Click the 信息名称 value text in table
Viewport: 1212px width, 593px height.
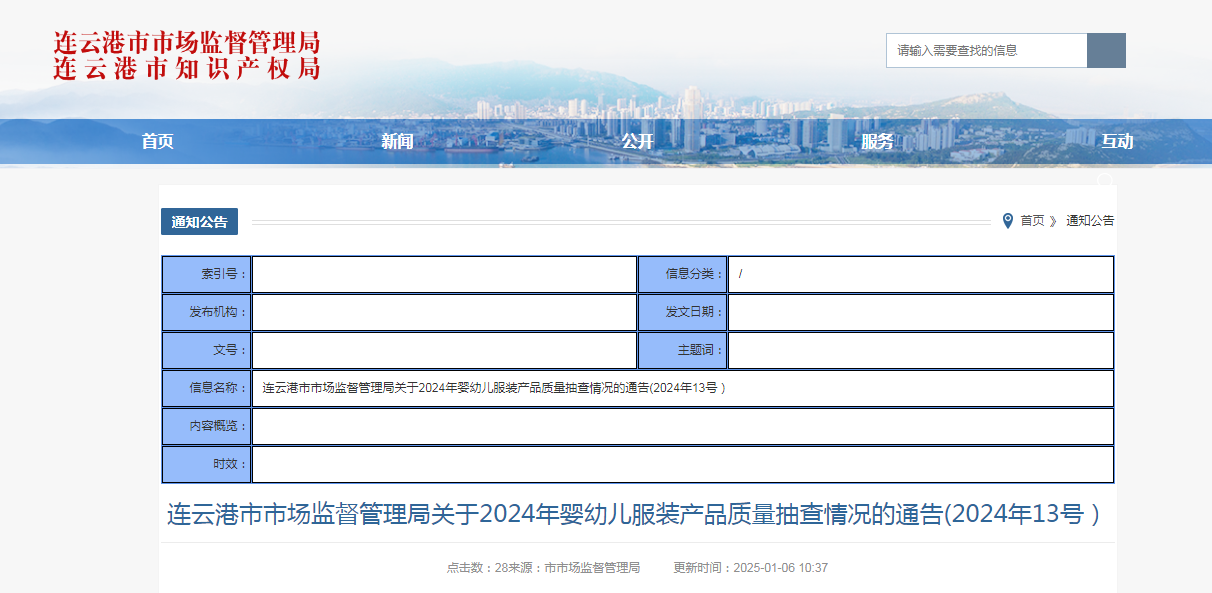494,388
